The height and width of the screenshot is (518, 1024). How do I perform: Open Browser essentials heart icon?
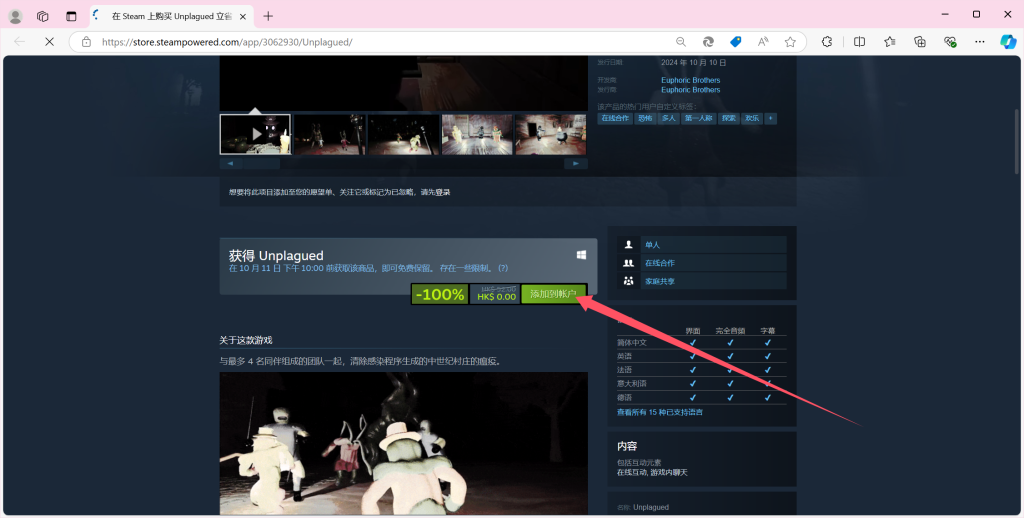[x=950, y=42]
